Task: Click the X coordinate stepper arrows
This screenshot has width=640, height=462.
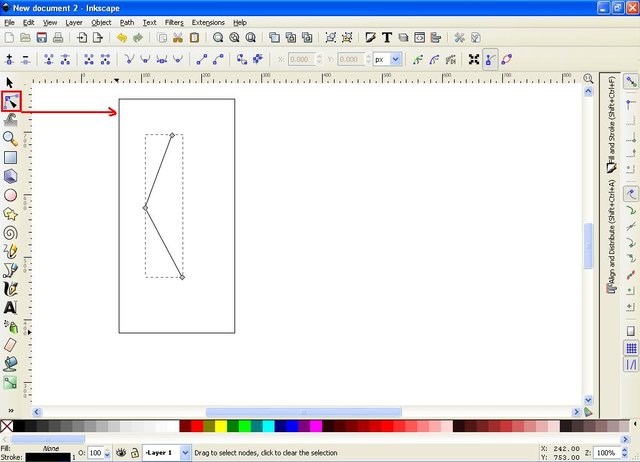Action: click(x=319, y=60)
